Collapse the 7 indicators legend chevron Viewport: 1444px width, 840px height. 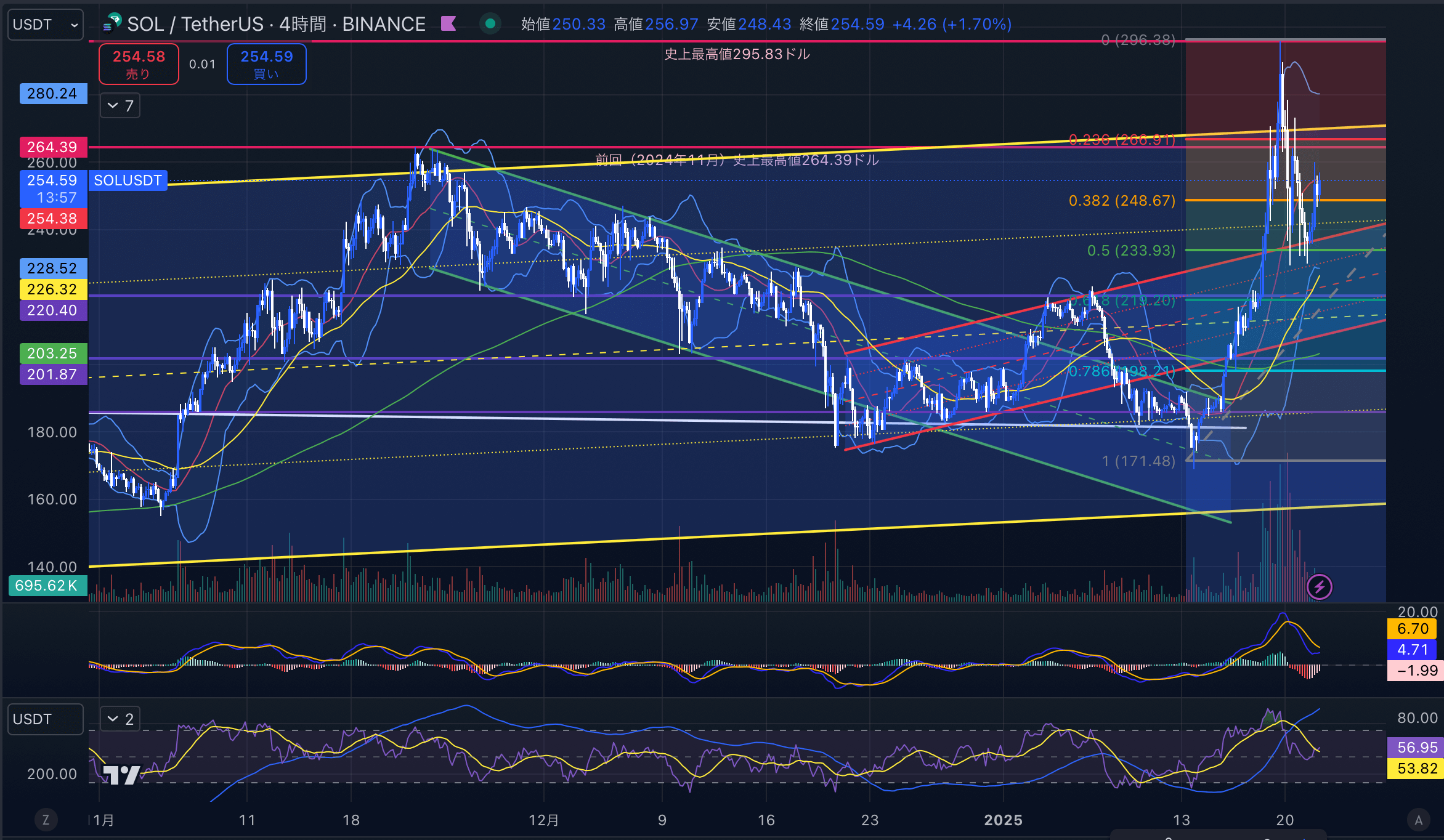tap(120, 105)
